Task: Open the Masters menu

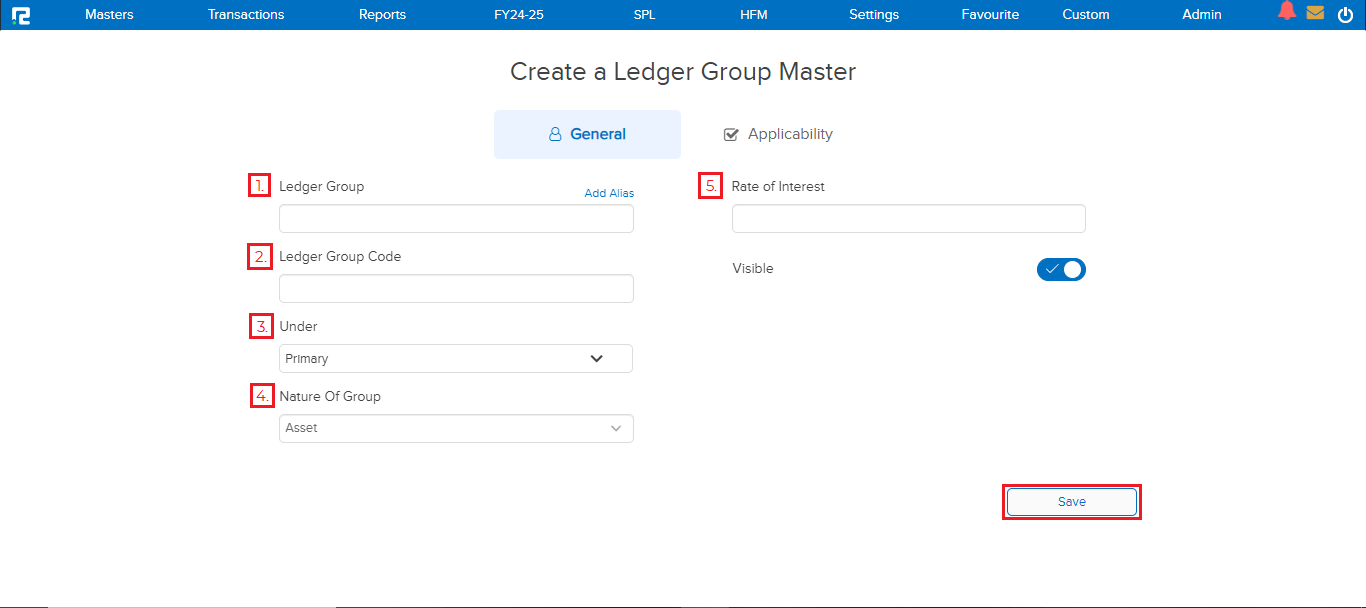Action: [x=109, y=14]
